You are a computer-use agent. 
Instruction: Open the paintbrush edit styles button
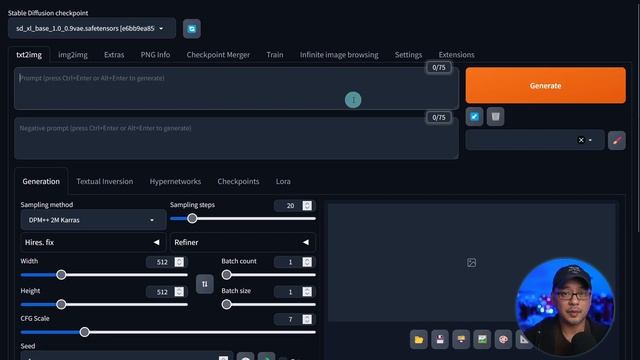coord(617,140)
